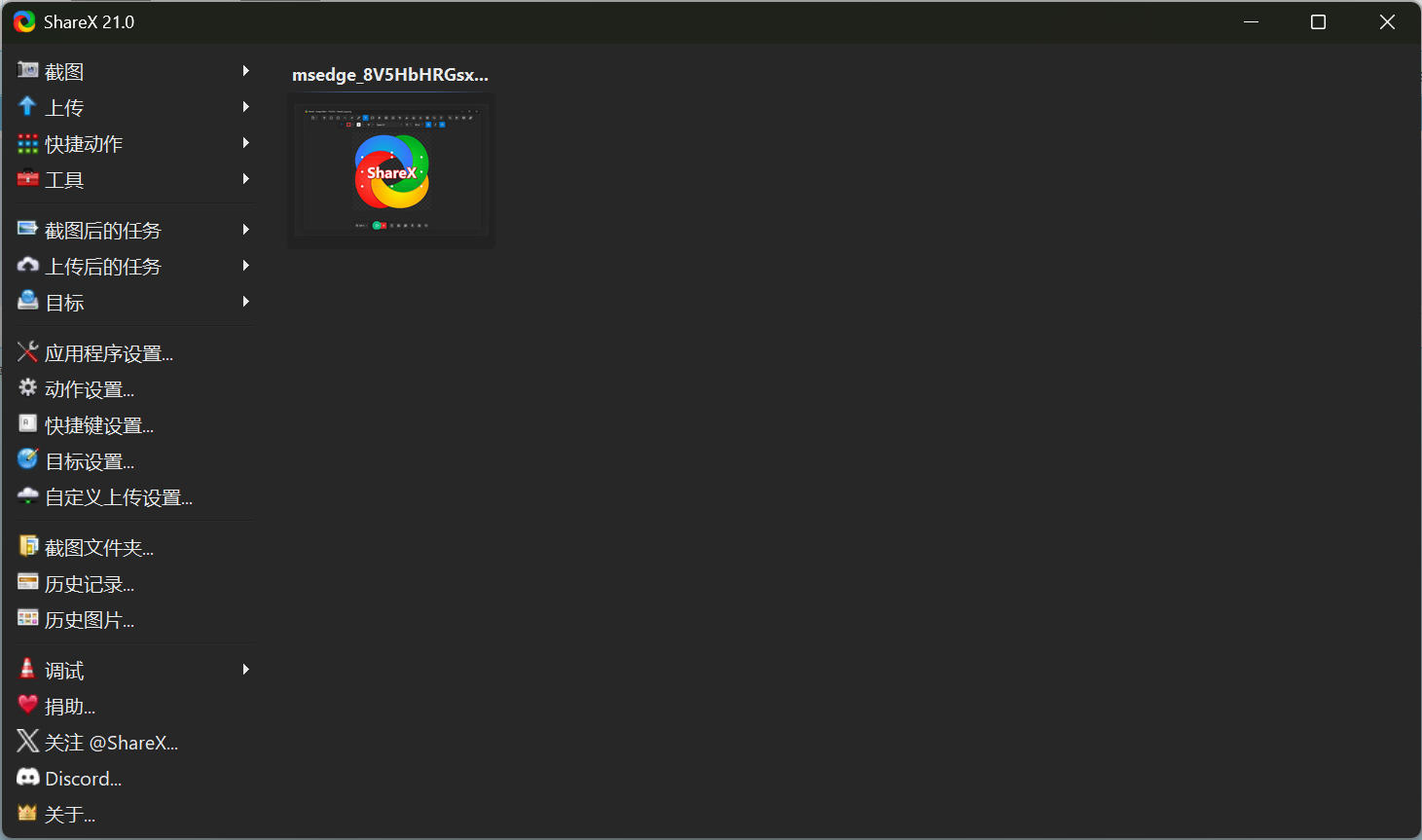Click the 快捷动作 colored grid icon

(x=28, y=143)
